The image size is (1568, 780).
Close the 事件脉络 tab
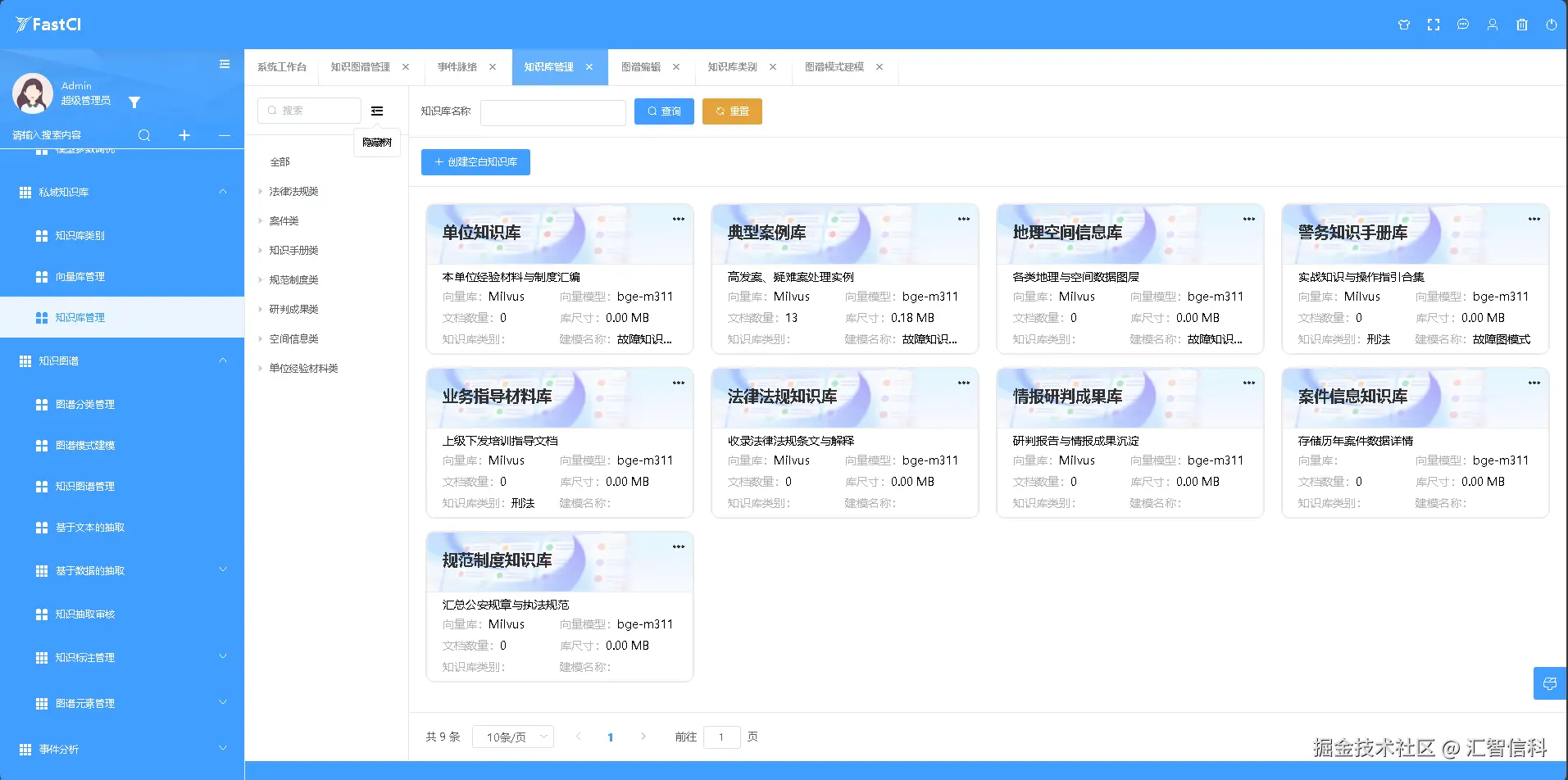(x=493, y=67)
